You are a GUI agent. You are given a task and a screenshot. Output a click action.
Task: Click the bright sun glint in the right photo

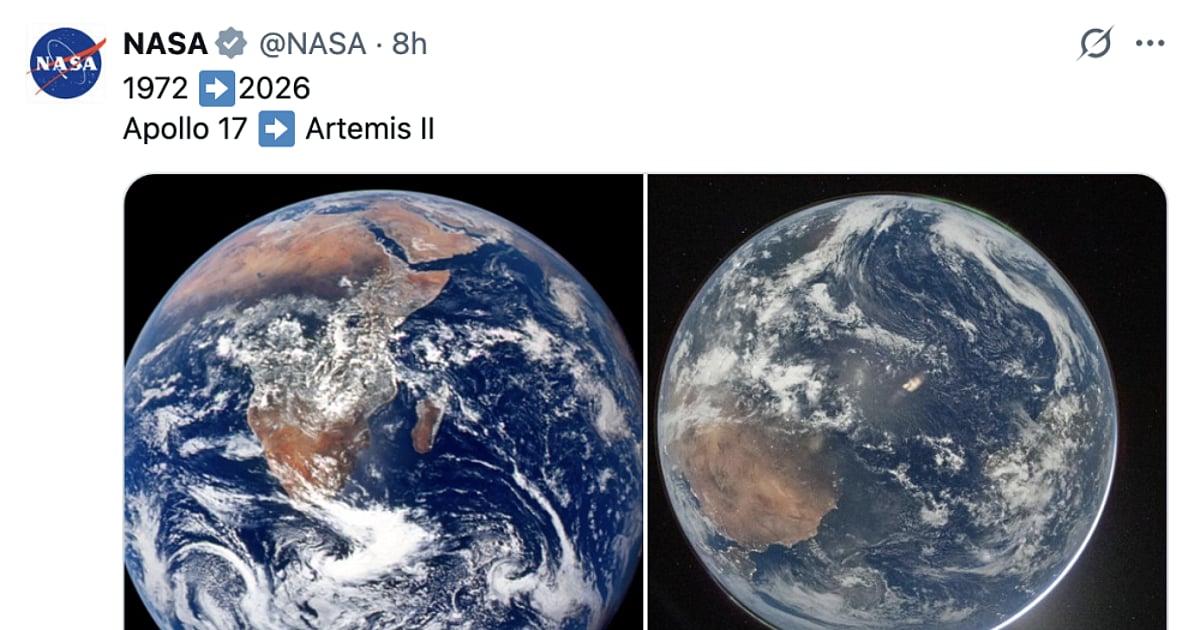(913, 382)
